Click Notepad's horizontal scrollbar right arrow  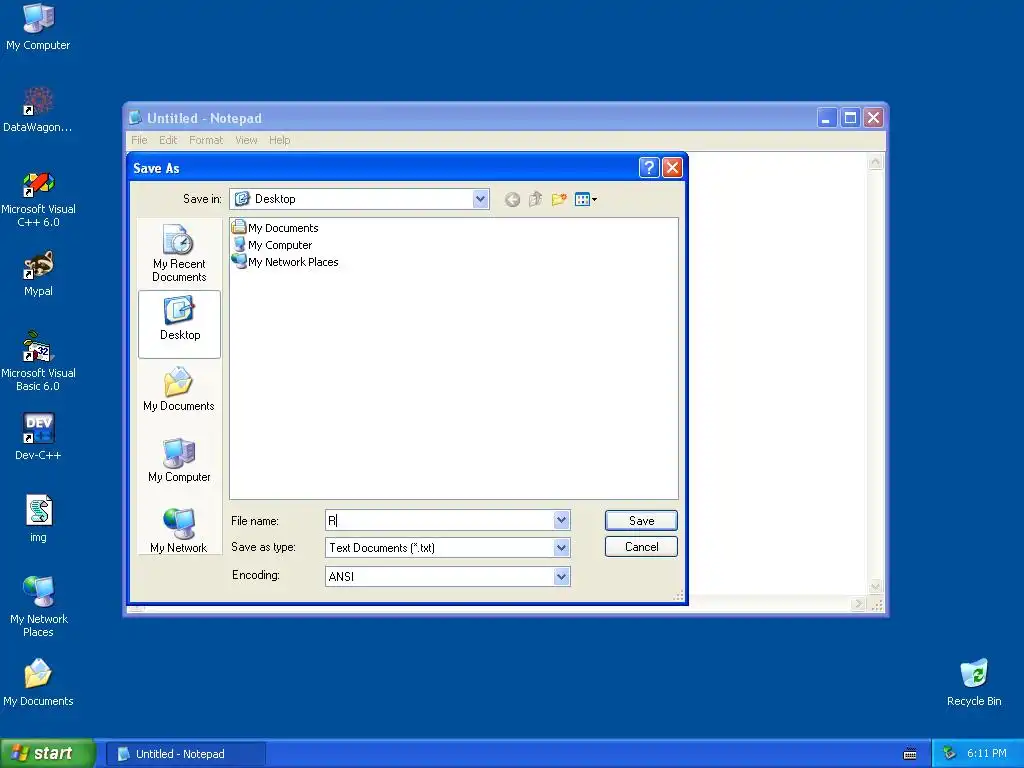[859, 604]
